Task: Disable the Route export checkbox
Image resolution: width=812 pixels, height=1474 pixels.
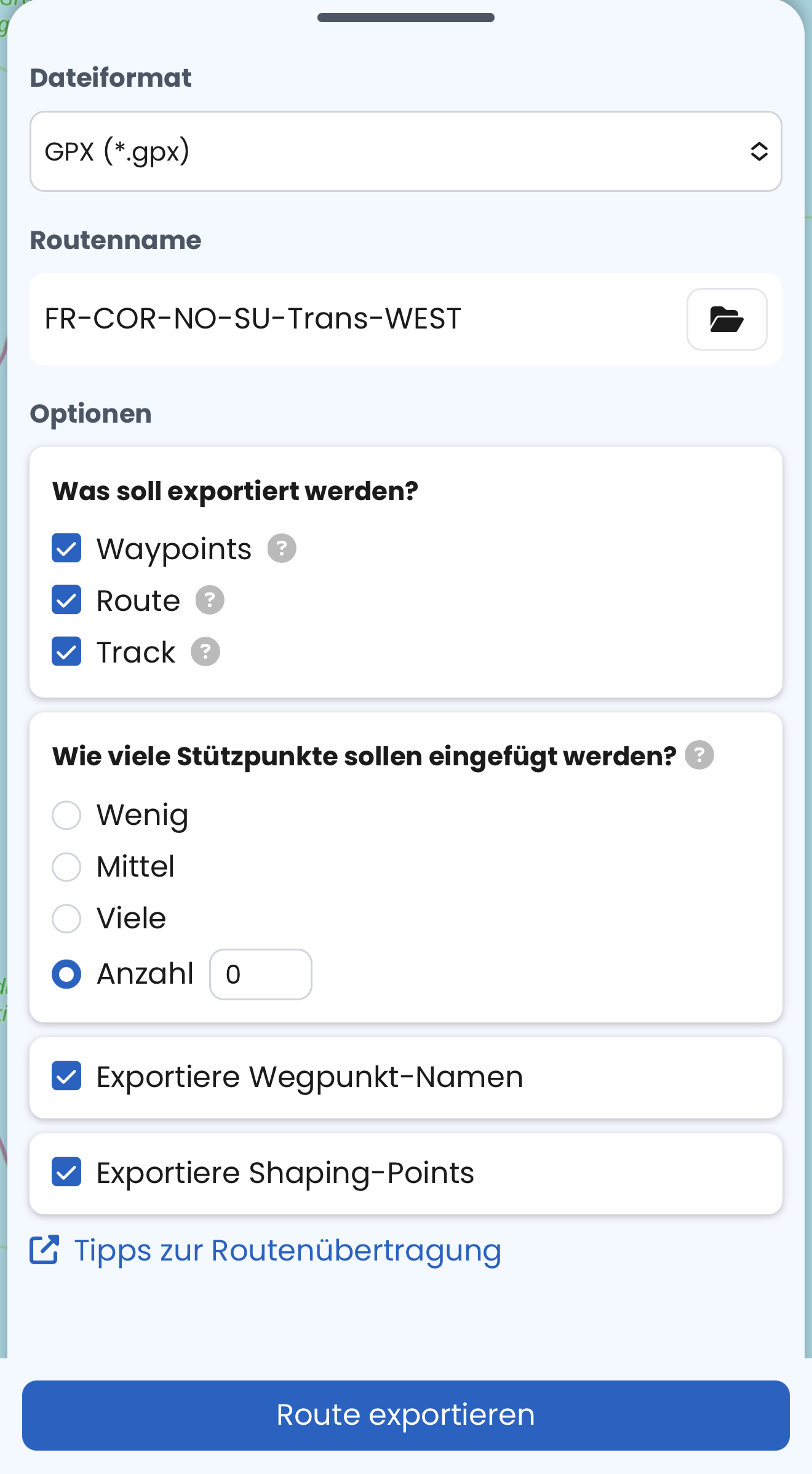Action: [66, 600]
